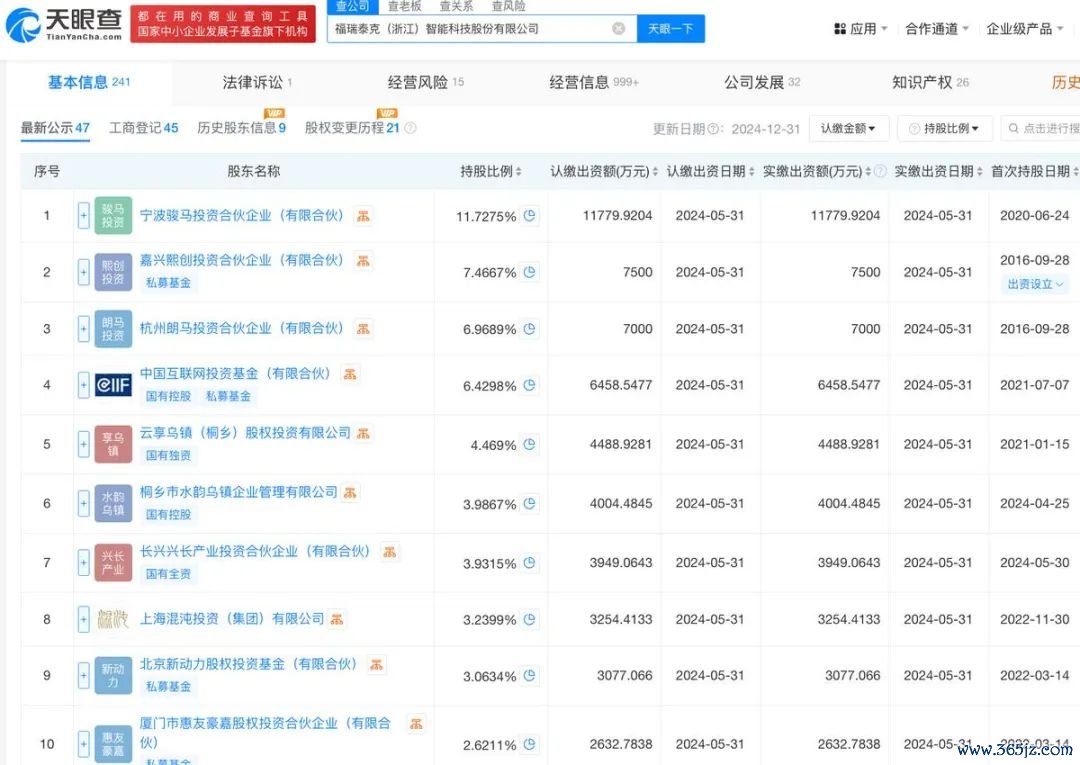This screenshot has height=765, width=1080.
Task: Open shareholder link 北京新动力股权投资基金
Action: (249, 664)
